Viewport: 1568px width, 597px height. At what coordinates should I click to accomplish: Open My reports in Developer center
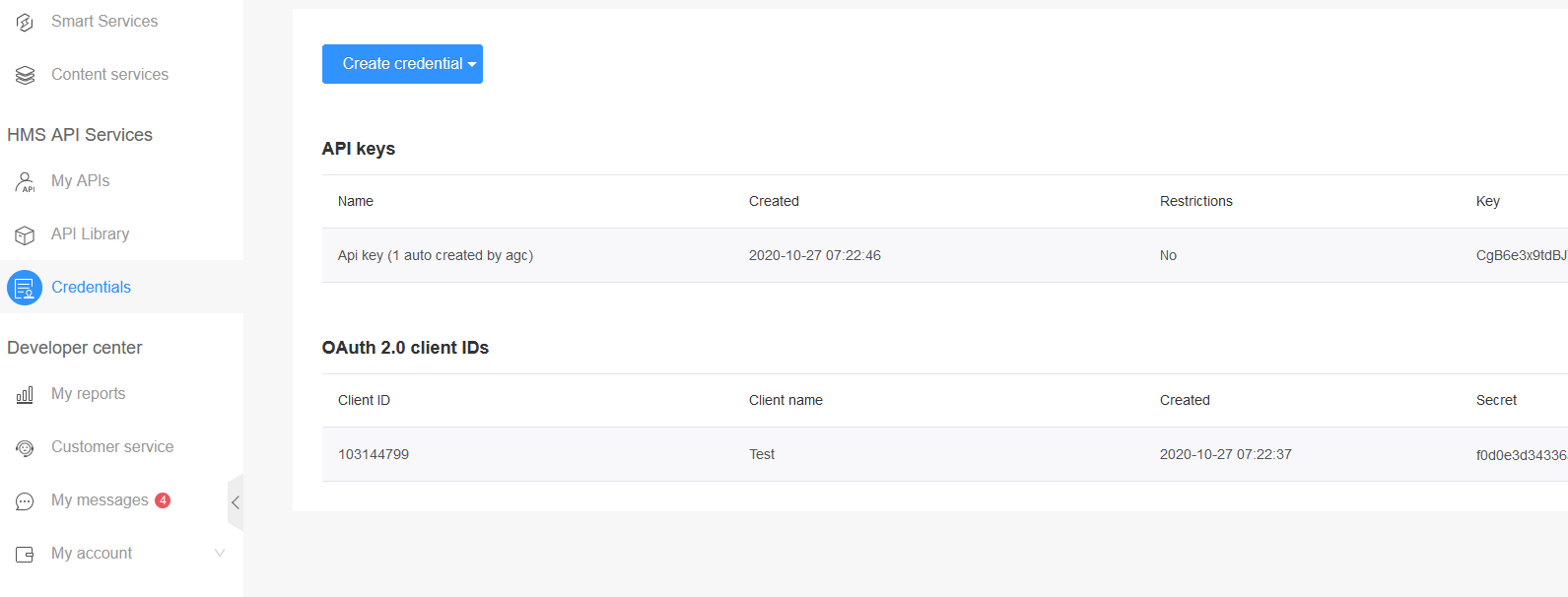(89, 394)
